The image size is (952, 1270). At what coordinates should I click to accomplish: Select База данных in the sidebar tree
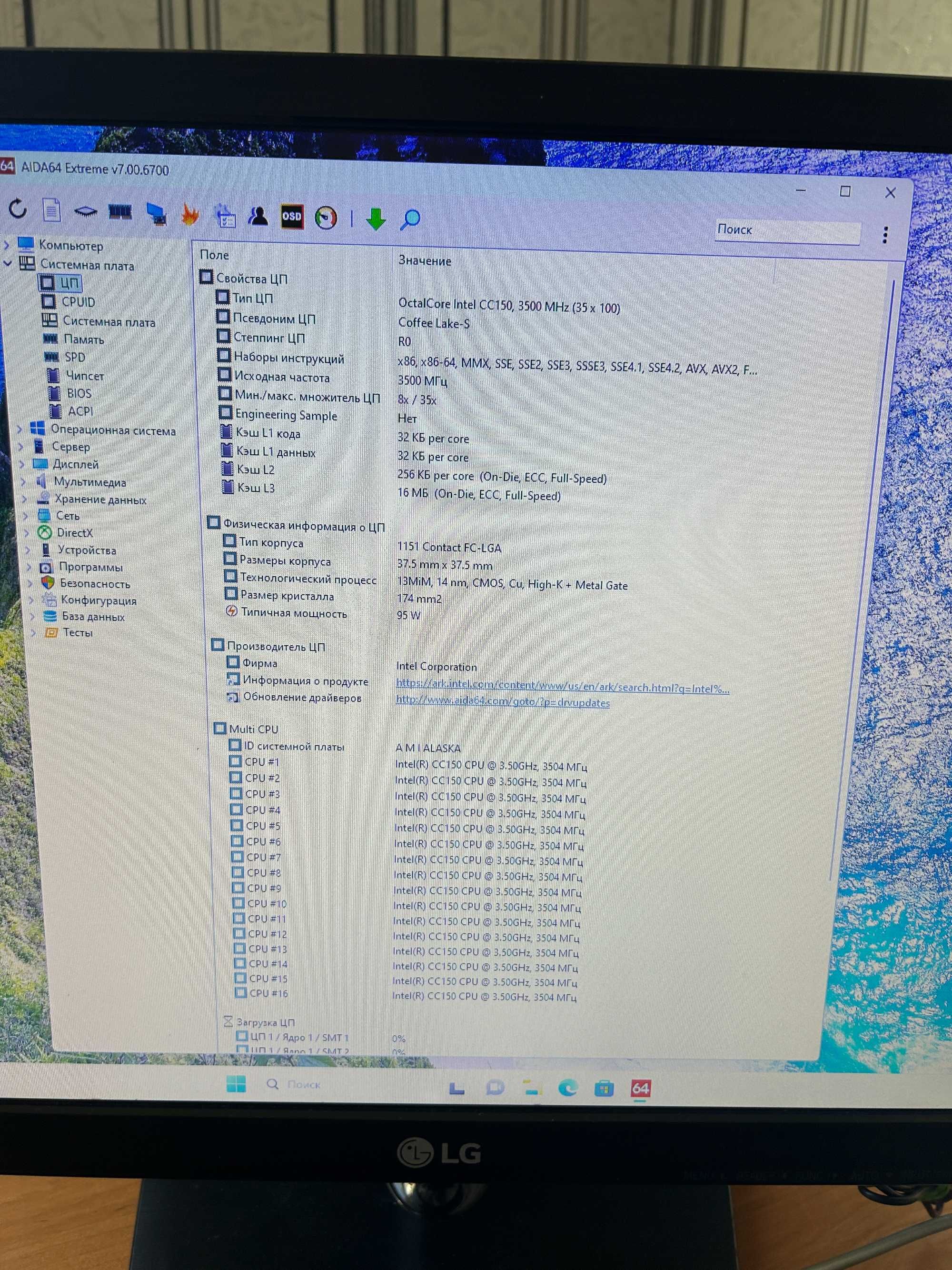point(84,616)
